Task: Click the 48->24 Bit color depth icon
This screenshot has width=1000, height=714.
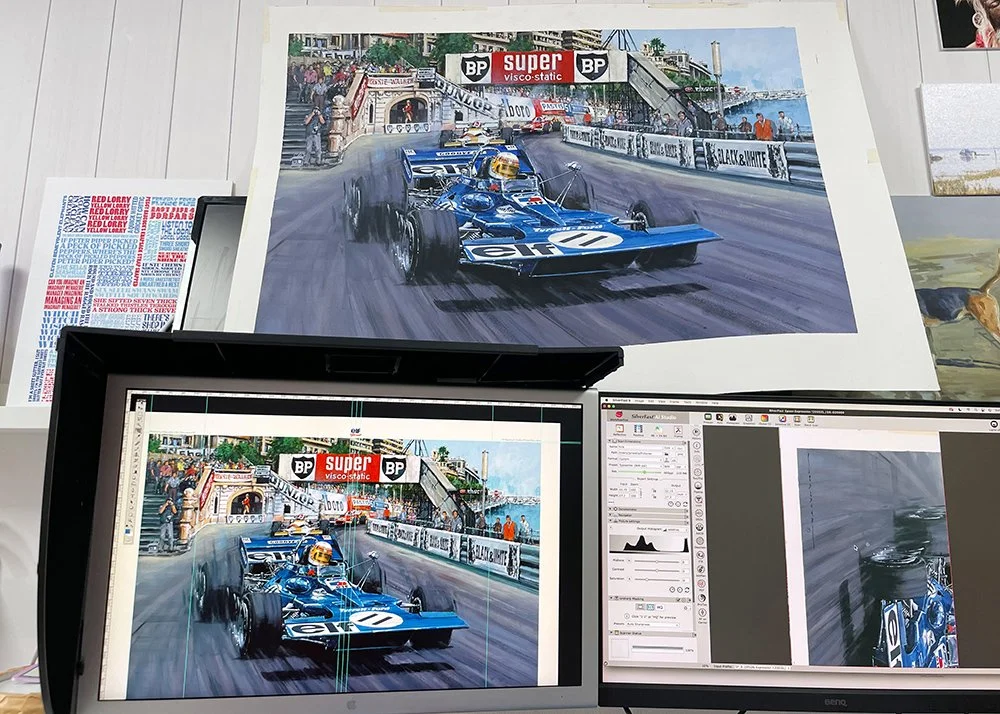Action: 658,430
